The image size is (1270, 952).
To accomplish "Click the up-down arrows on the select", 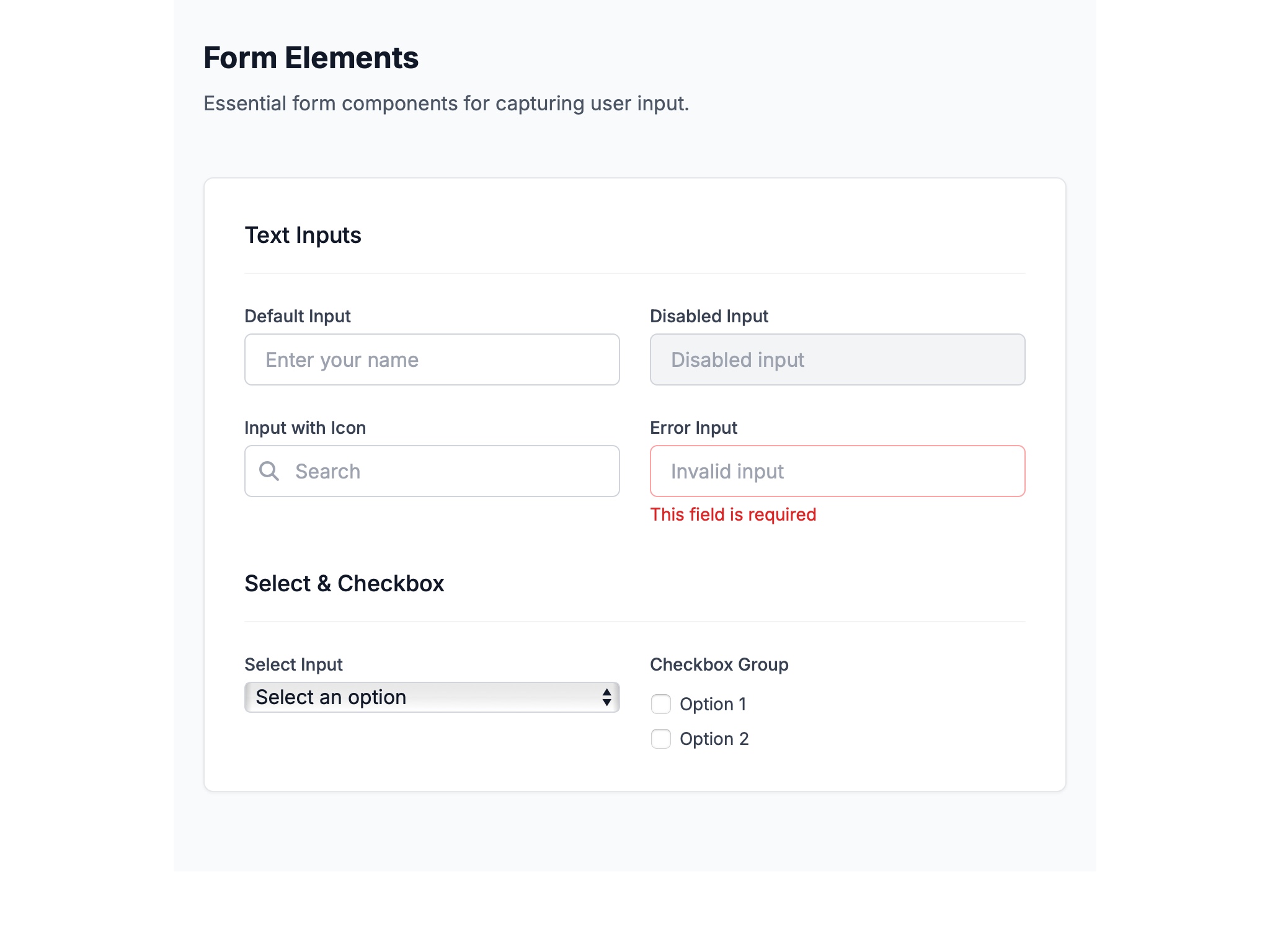I will point(606,697).
